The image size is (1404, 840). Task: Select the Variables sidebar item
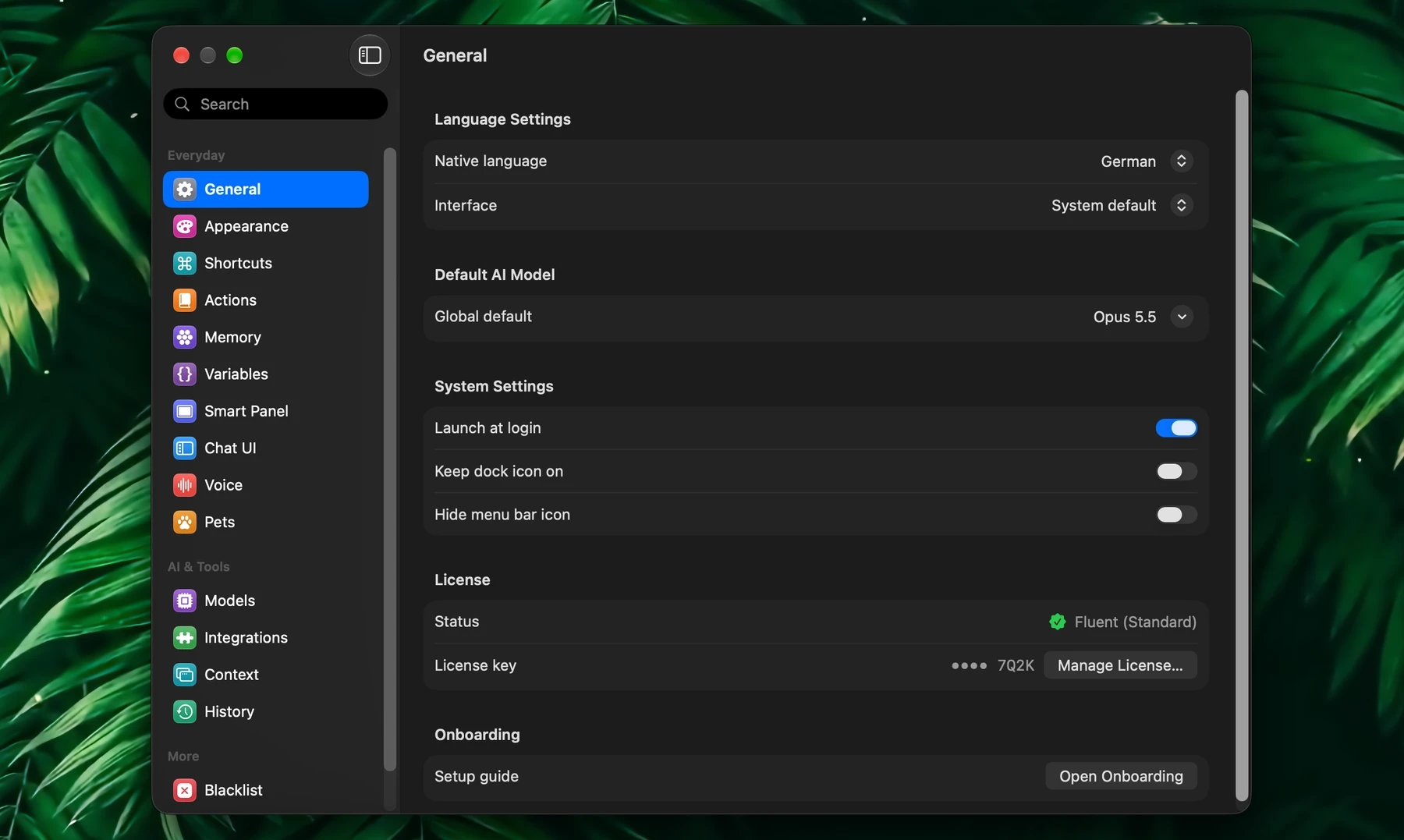tap(266, 374)
